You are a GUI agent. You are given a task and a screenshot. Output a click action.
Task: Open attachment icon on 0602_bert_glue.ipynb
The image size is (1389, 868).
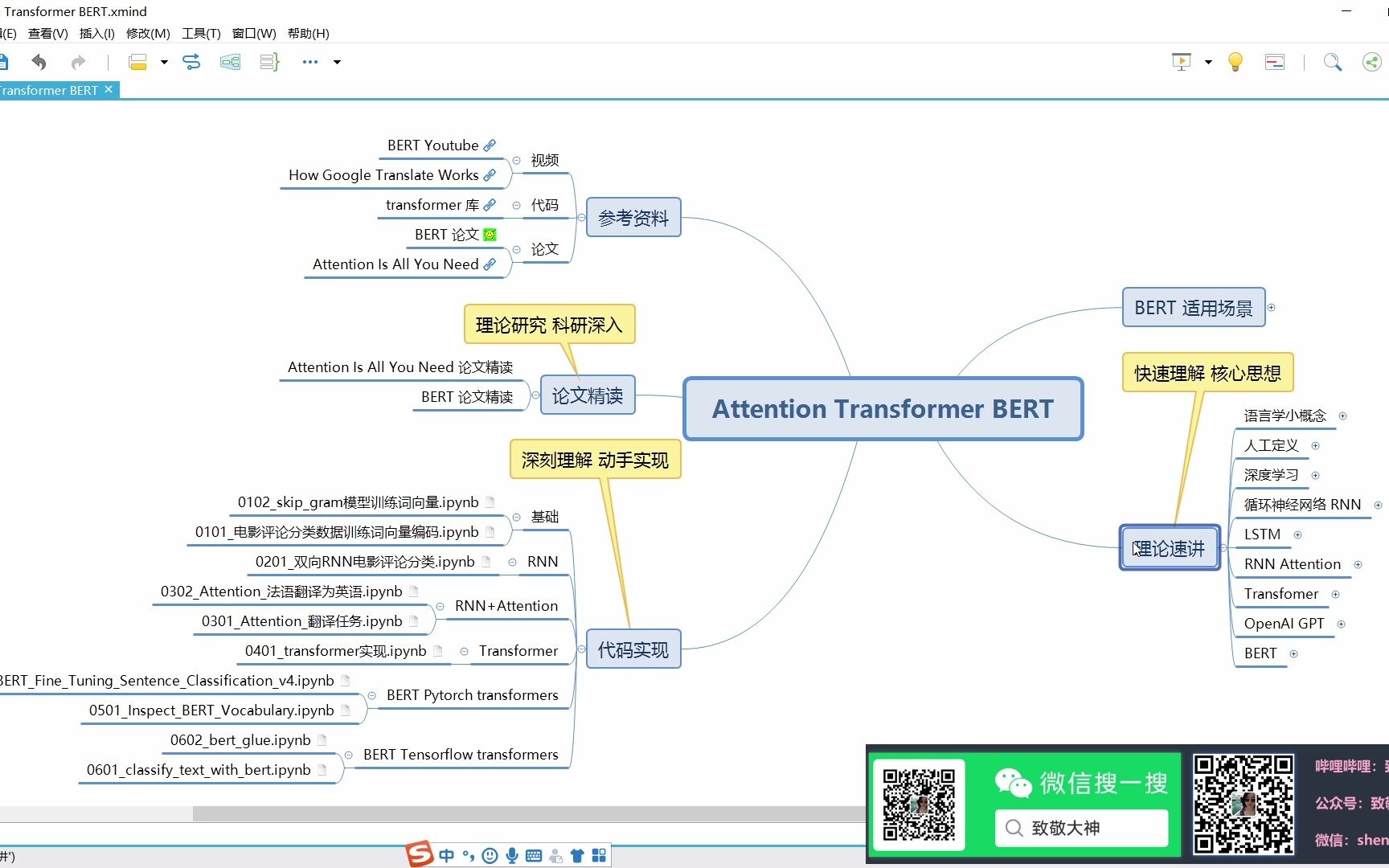322,740
